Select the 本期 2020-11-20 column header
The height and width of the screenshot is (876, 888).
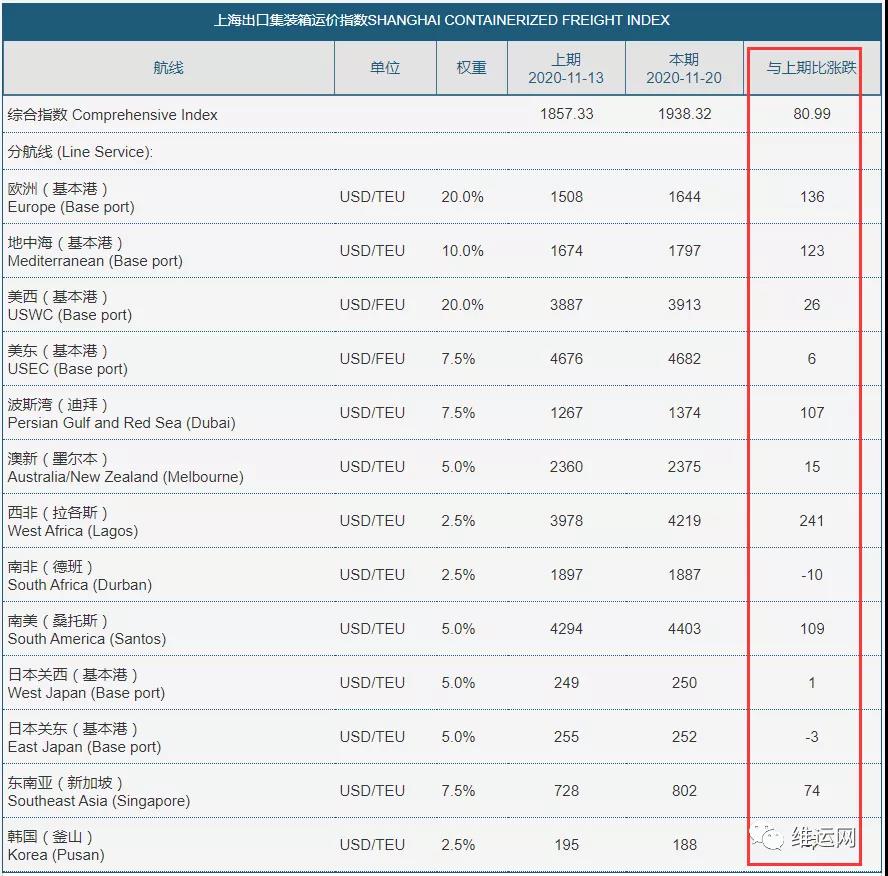[684, 68]
